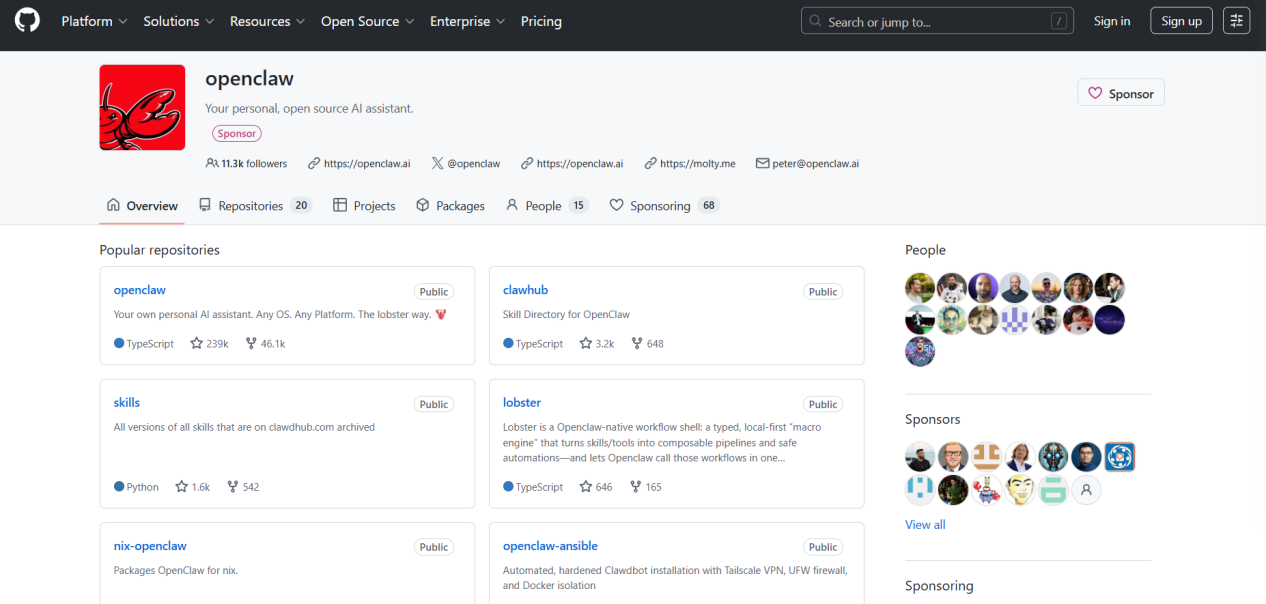Expand the Solutions dropdown menu
1266x604 pixels.
(x=178, y=21)
